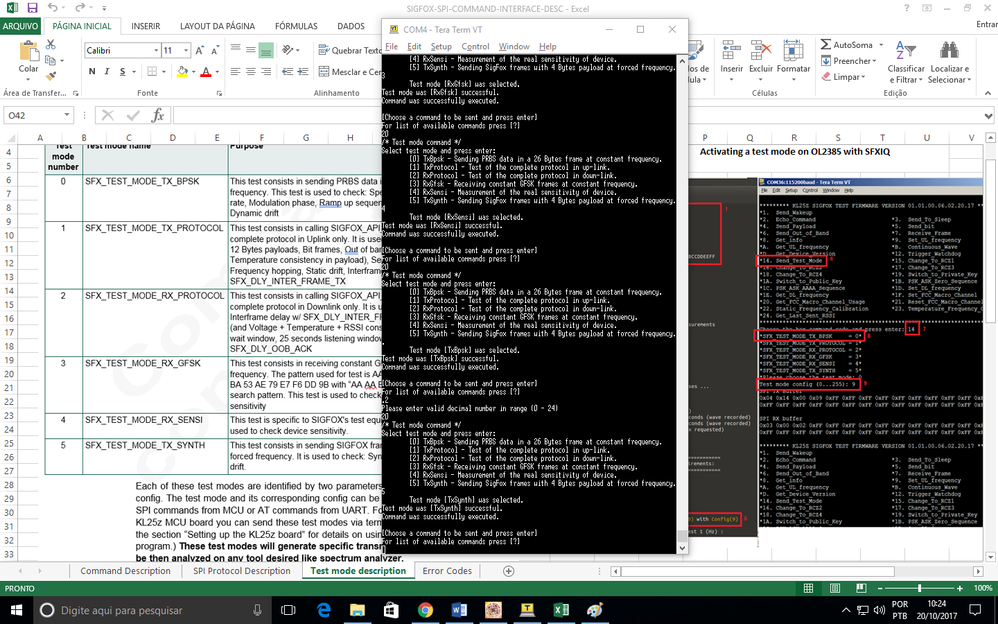Apply yellow fill color bucket
The height and width of the screenshot is (624, 998).
(x=183, y=71)
